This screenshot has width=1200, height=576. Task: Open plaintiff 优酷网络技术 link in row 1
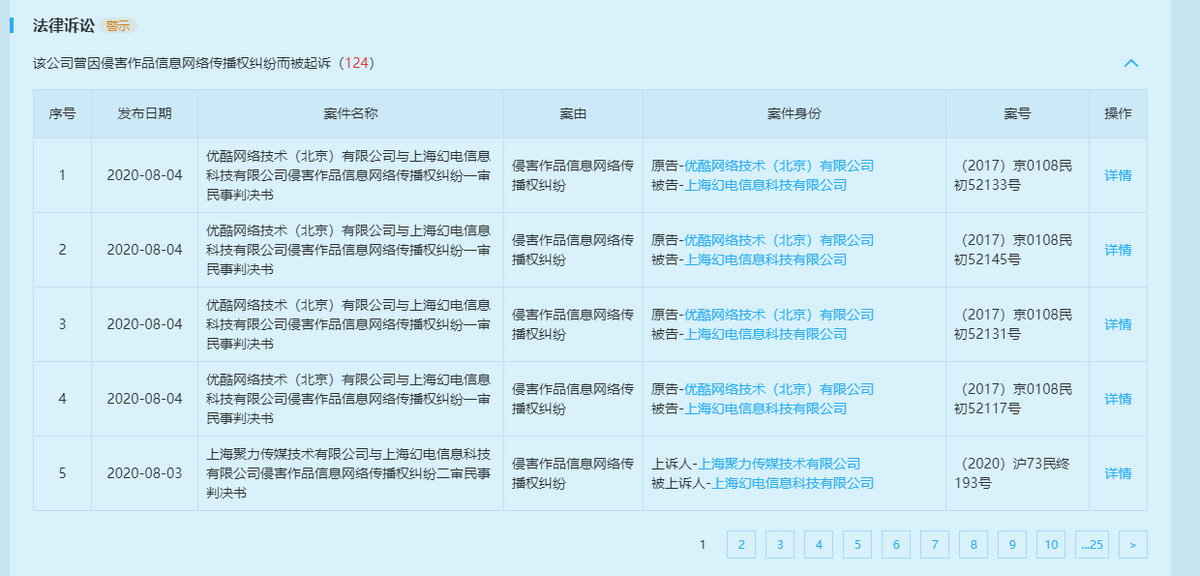point(779,165)
